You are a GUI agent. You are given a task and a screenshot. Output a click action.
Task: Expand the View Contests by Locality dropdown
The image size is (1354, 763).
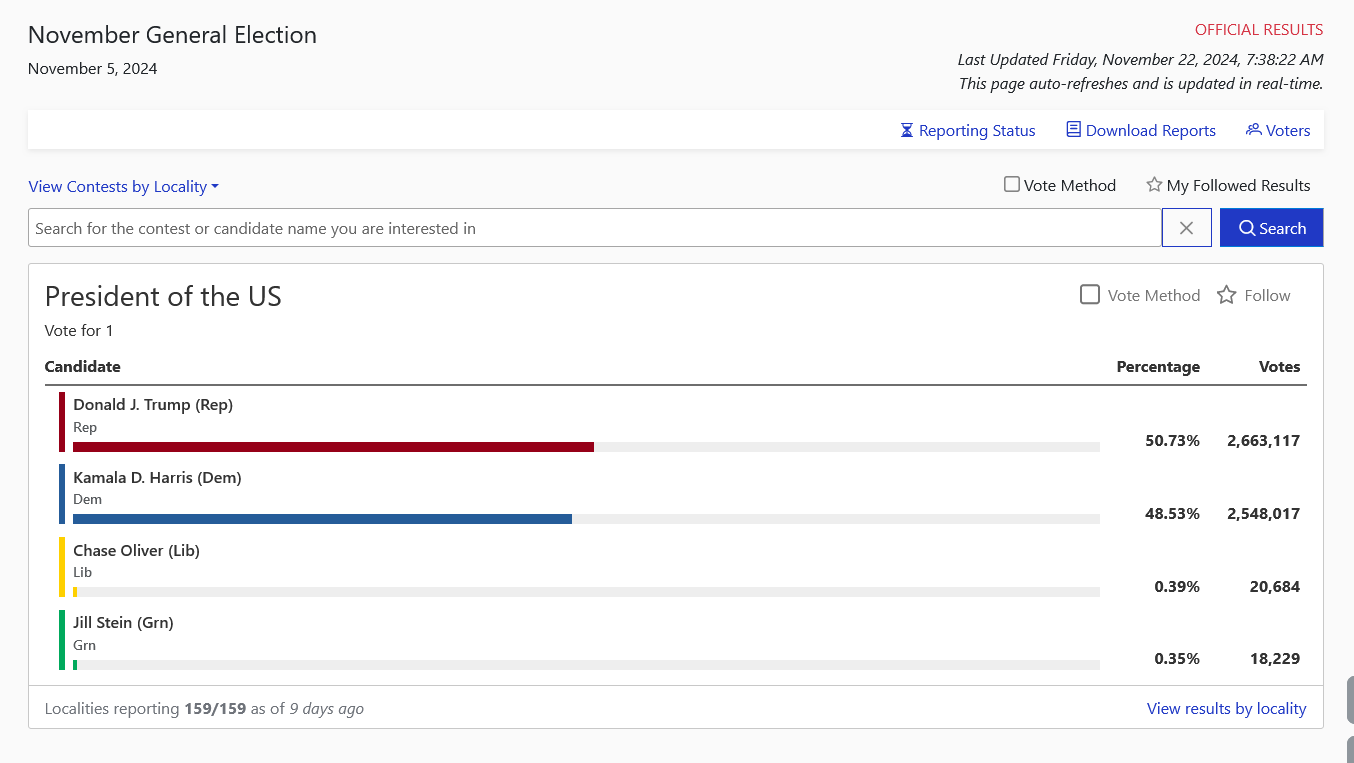pos(124,187)
